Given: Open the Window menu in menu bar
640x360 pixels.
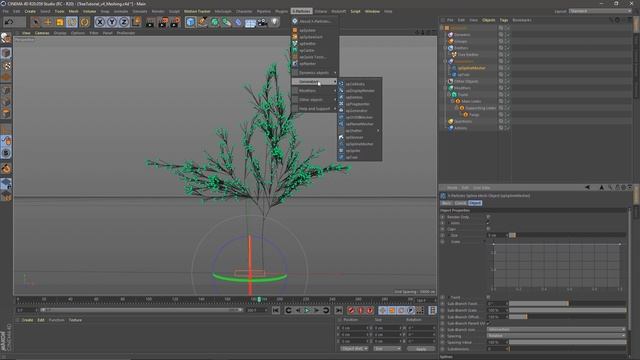Looking at the screenshot, I should (x=372, y=11).
